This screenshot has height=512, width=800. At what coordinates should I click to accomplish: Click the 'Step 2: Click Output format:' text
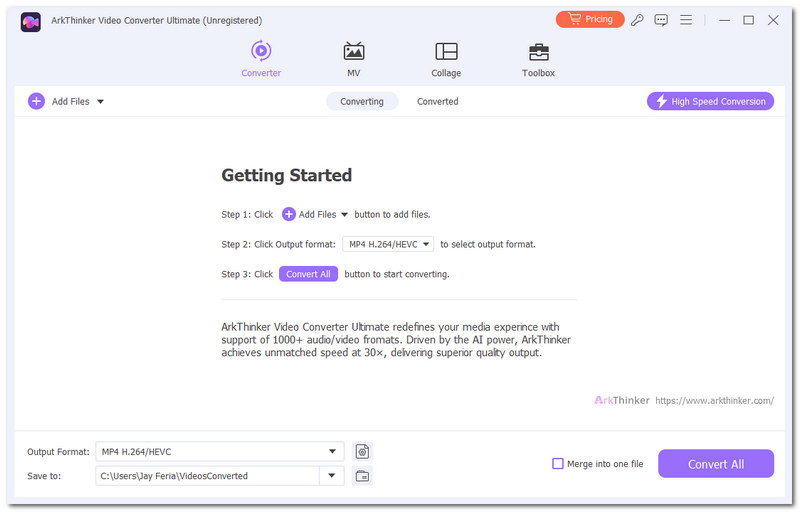point(279,244)
